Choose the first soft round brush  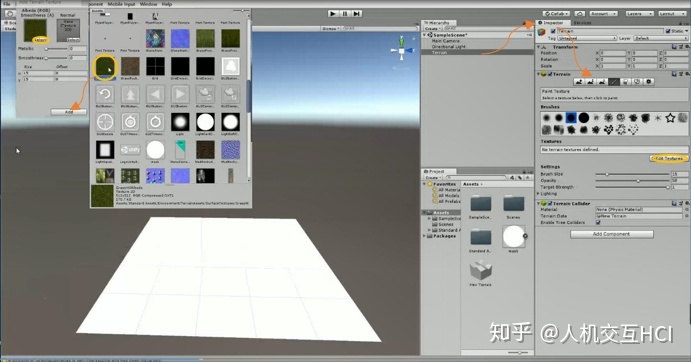click(546, 118)
